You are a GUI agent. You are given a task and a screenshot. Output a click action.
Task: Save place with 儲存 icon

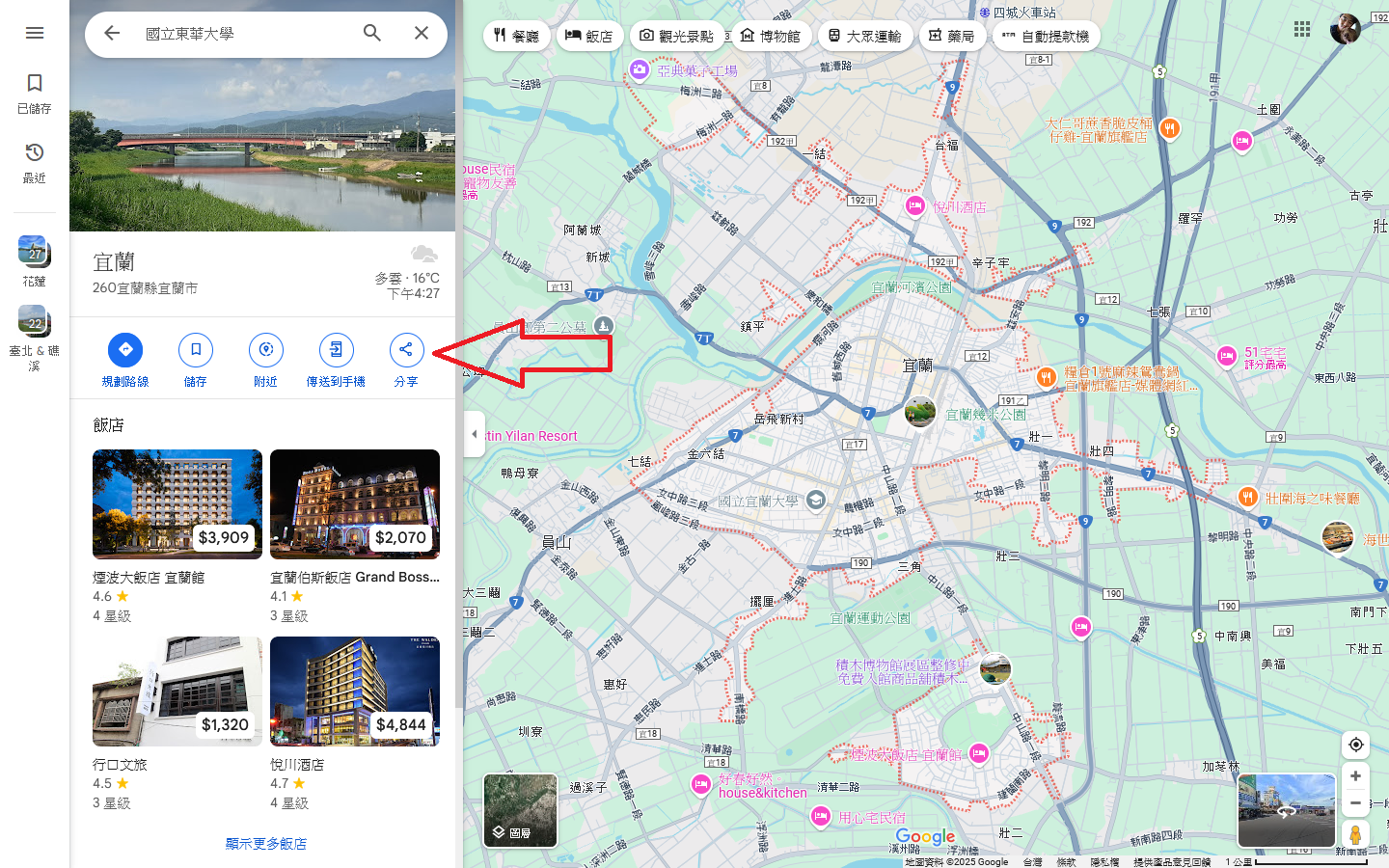pyautogui.click(x=196, y=350)
